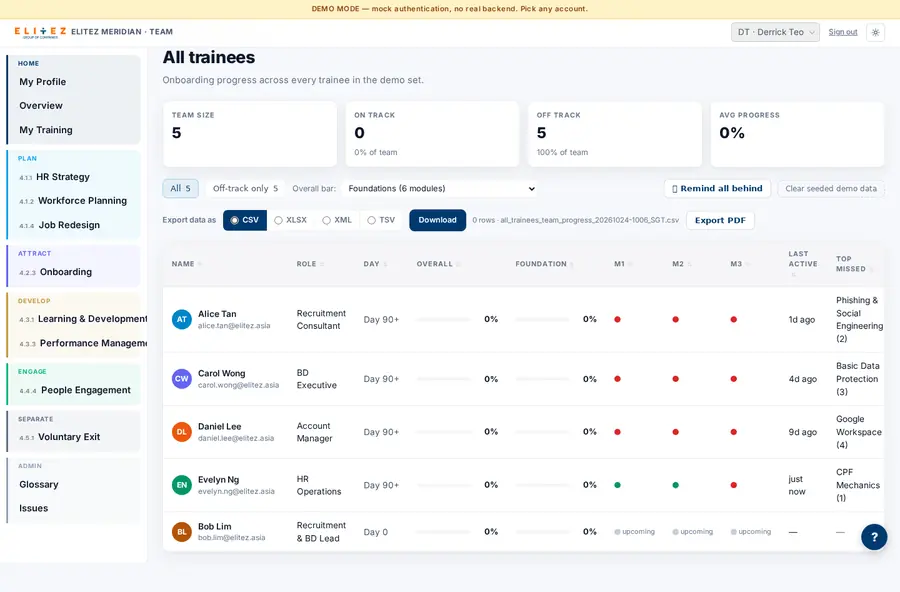Click Export PDF

coord(720,220)
